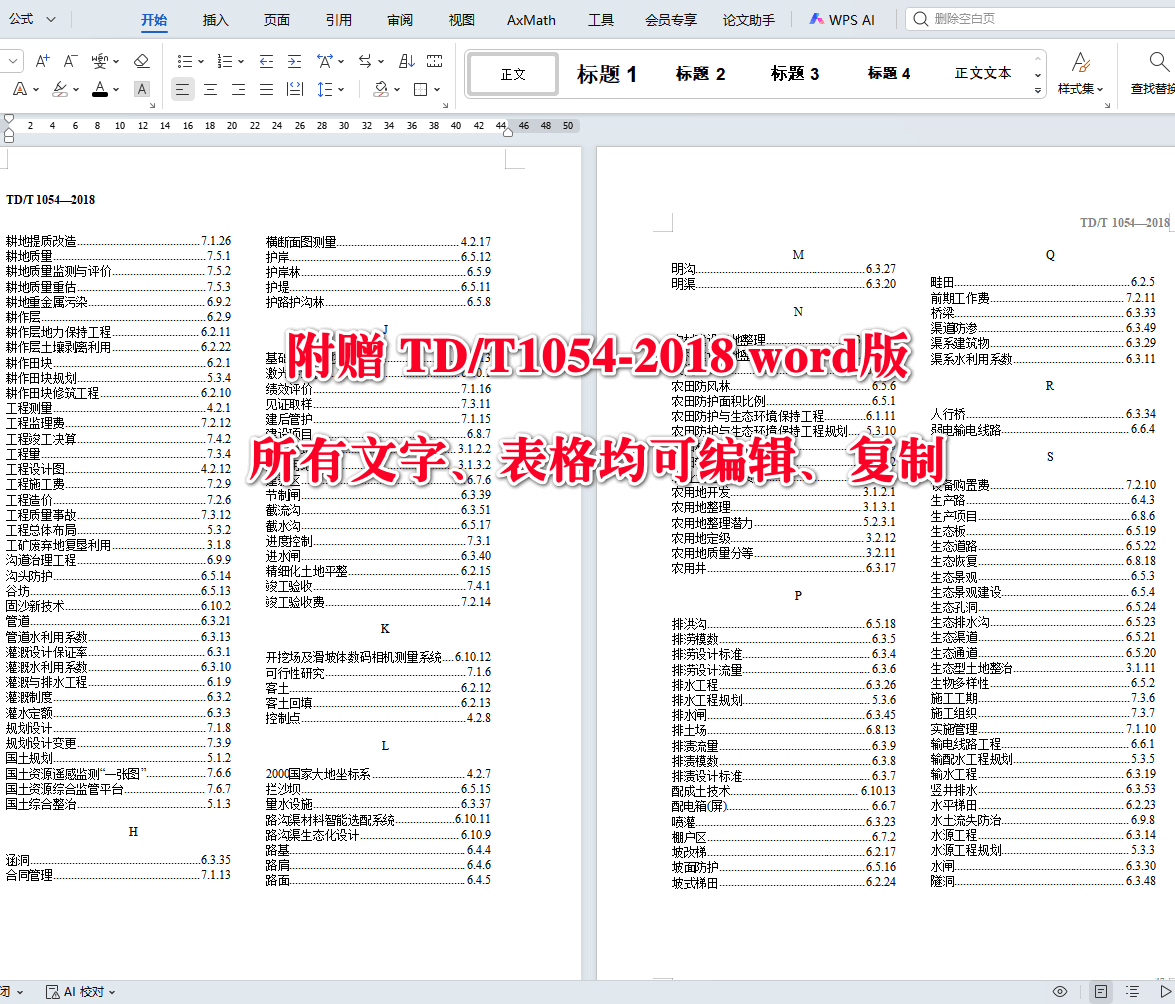Toggle justified alignment

point(266,89)
